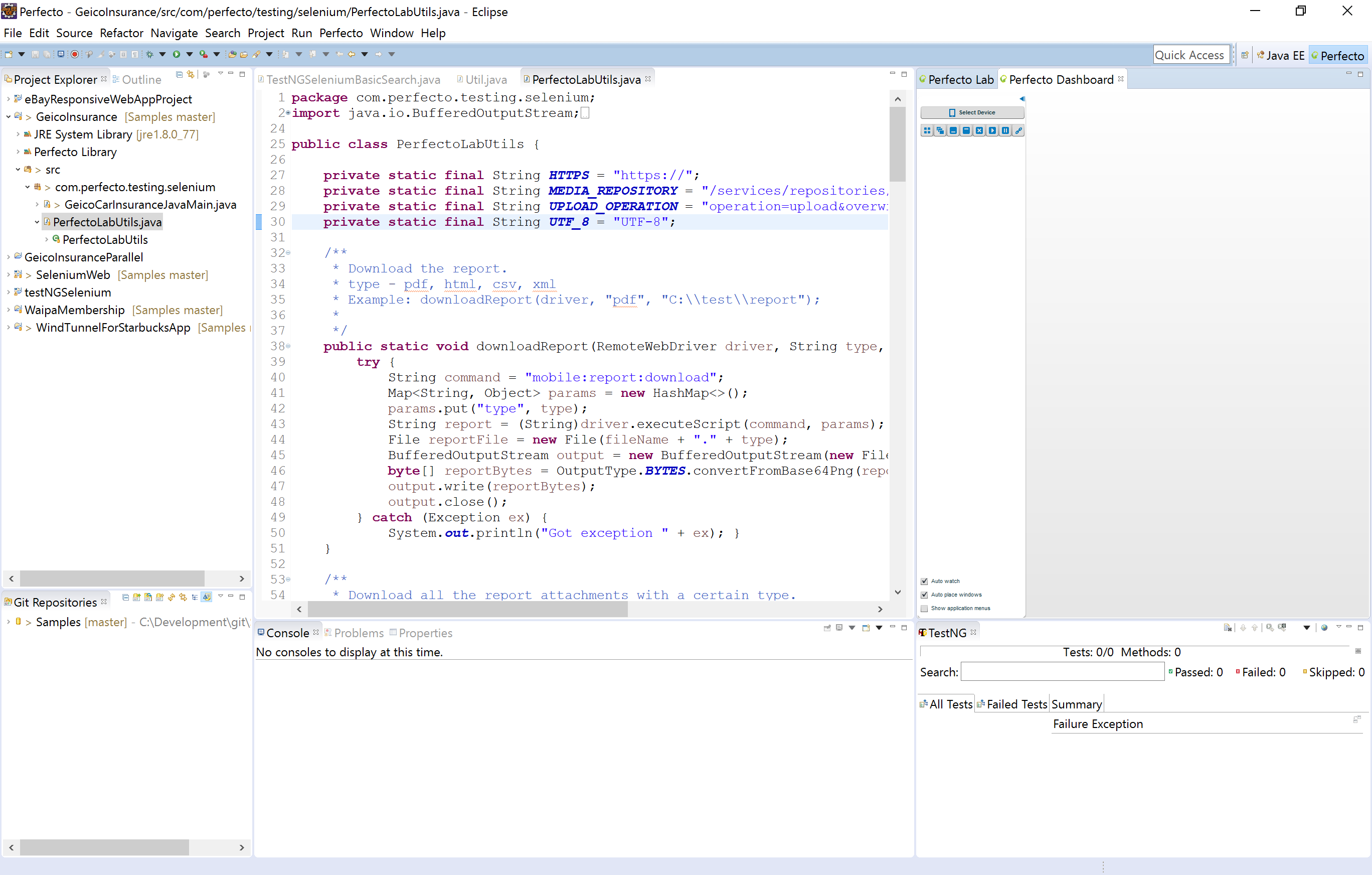The image size is (1372, 875).
Task: Click the pause icon in Perfecto Dashboard
Action: pos(1005,130)
